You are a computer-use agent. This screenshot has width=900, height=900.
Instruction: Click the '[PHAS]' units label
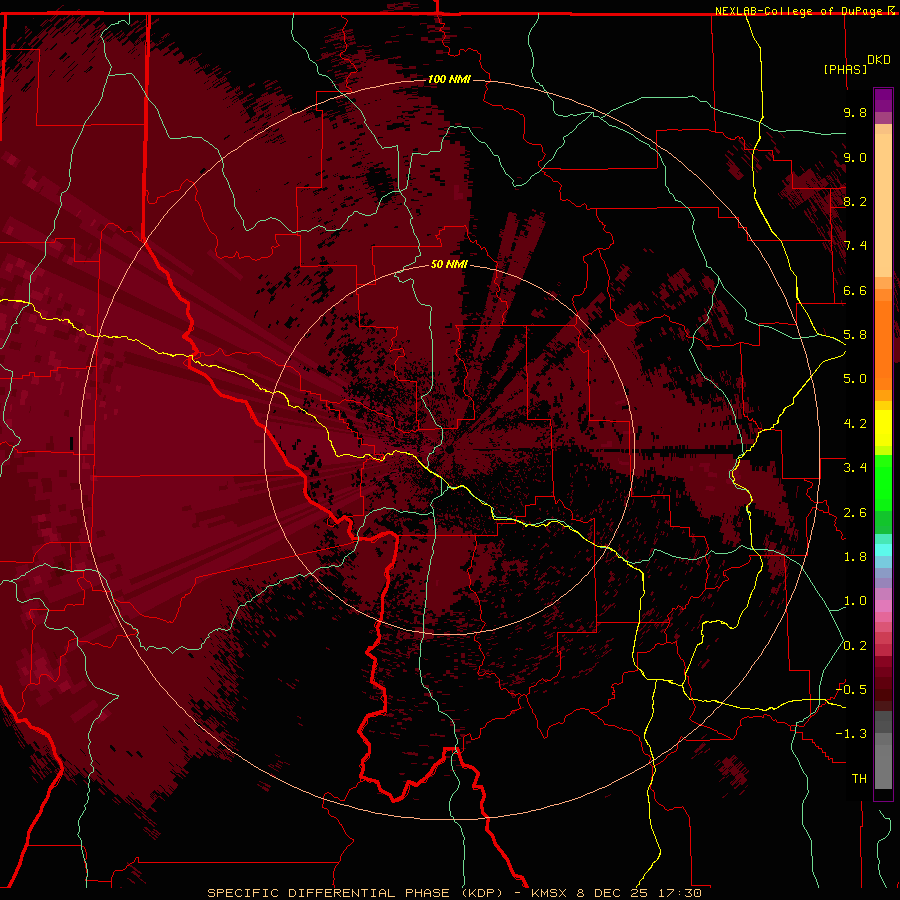[x=845, y=69]
